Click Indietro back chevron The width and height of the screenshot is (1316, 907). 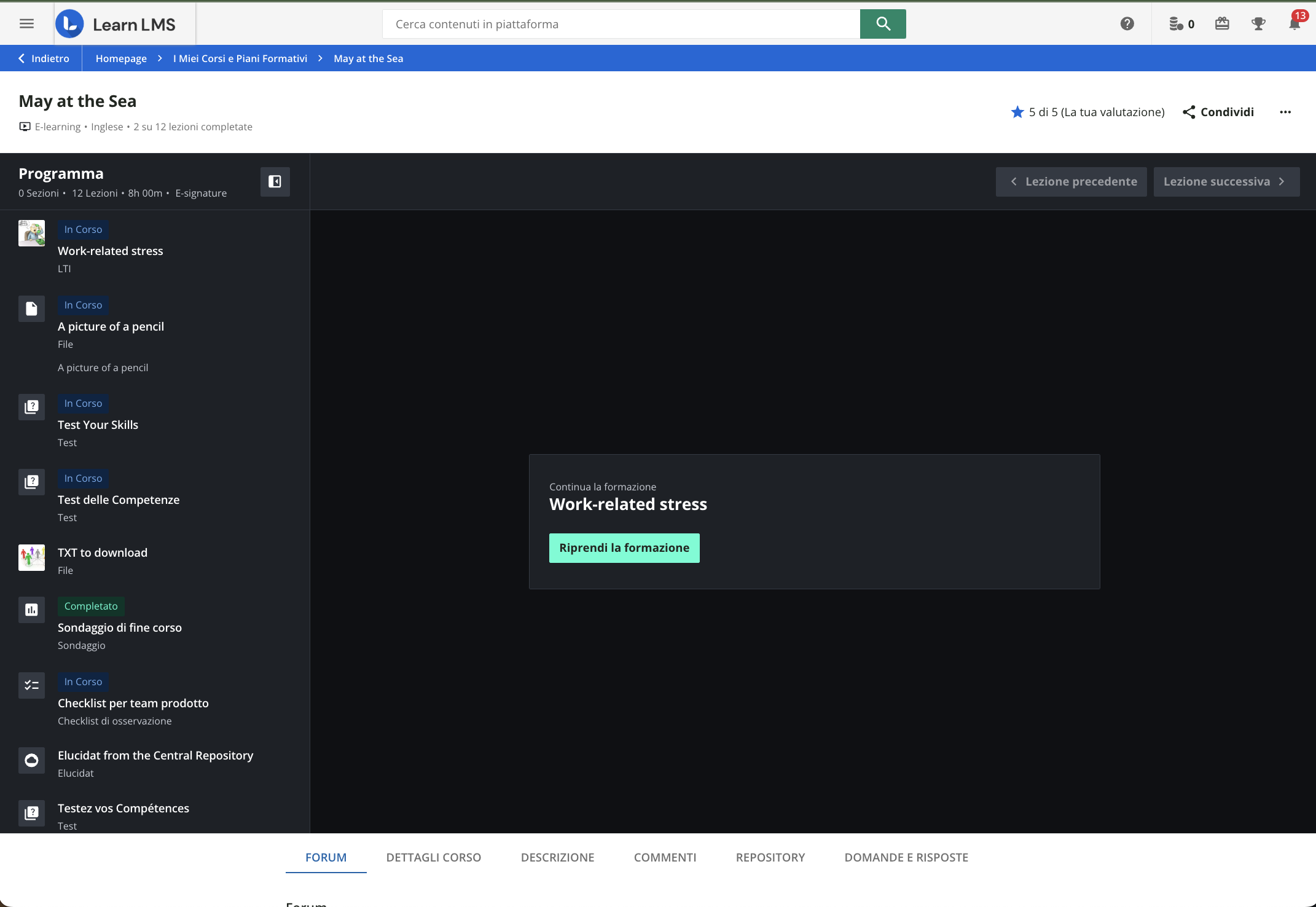click(x=22, y=58)
